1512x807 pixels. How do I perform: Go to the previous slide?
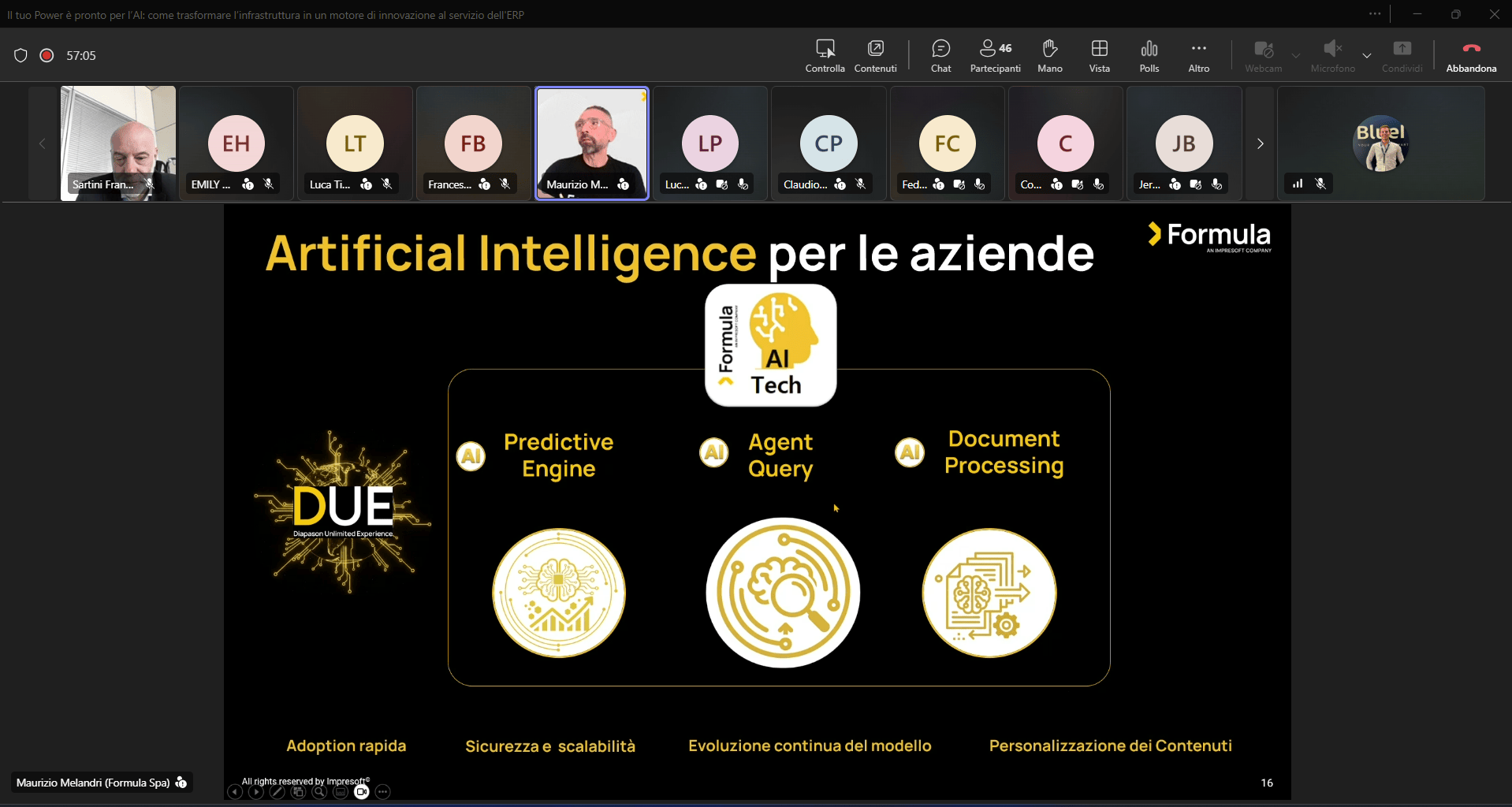click(235, 792)
